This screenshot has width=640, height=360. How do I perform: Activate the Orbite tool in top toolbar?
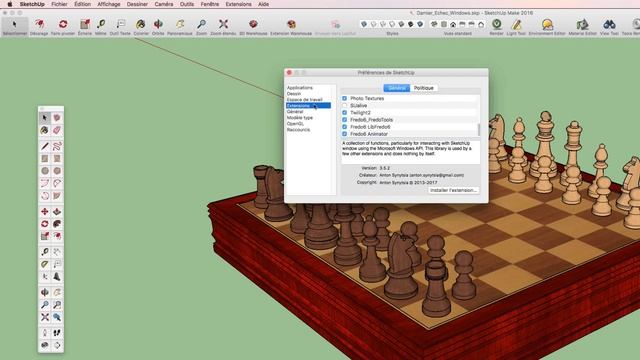click(x=158, y=27)
